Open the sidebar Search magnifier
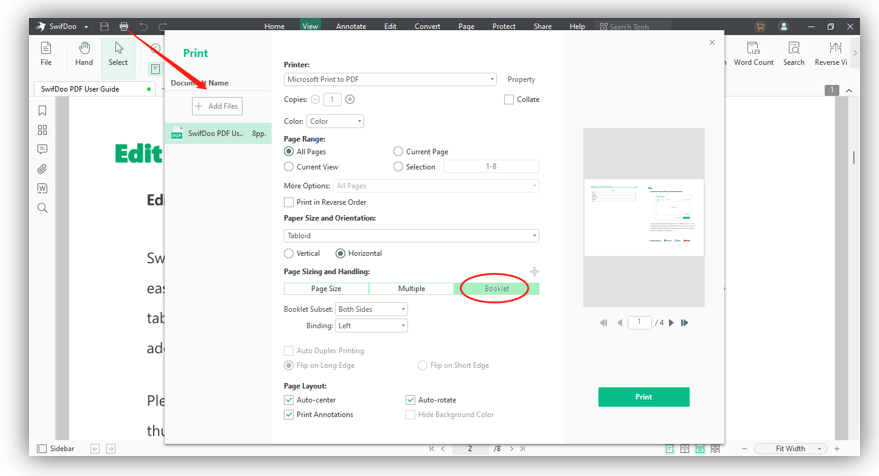This screenshot has width=879, height=476. [x=42, y=208]
